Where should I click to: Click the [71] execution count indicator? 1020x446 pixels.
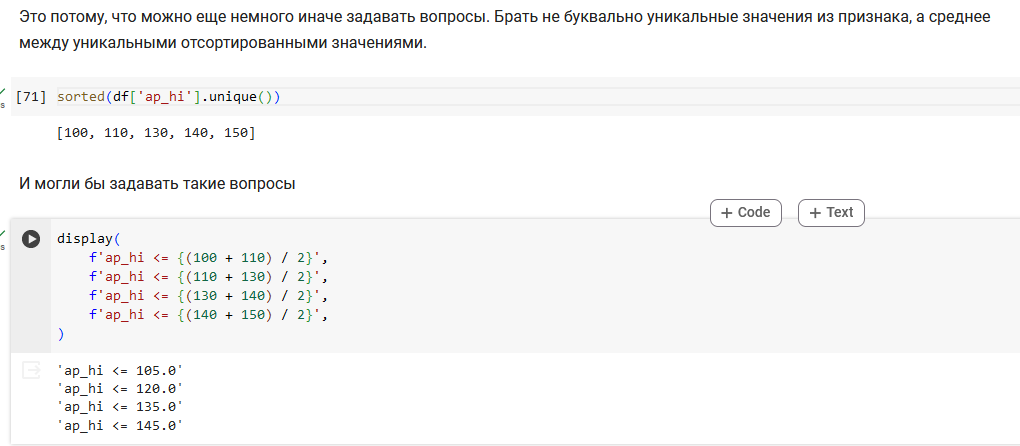click(31, 97)
